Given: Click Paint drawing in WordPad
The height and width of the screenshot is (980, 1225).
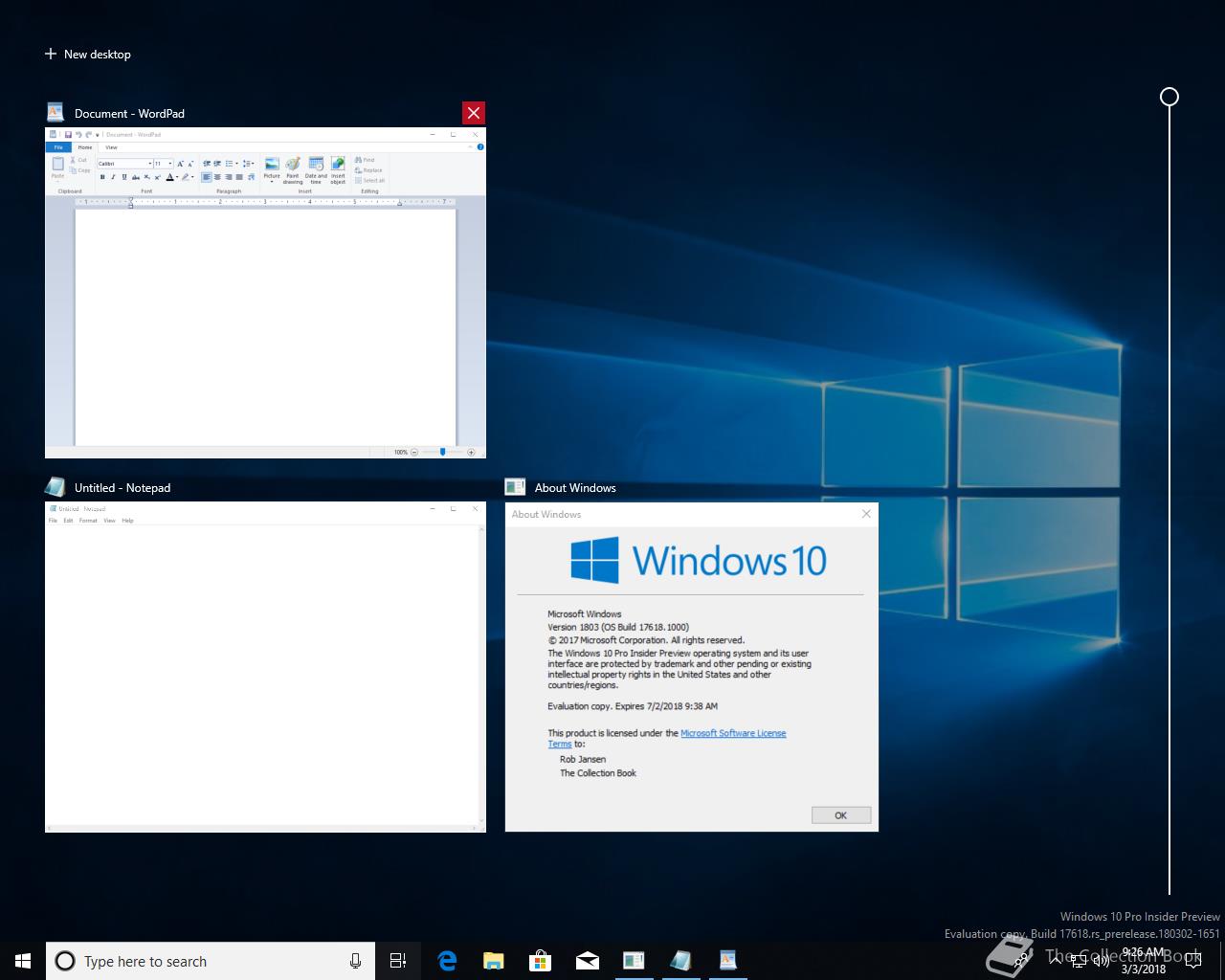Looking at the screenshot, I should point(293,170).
